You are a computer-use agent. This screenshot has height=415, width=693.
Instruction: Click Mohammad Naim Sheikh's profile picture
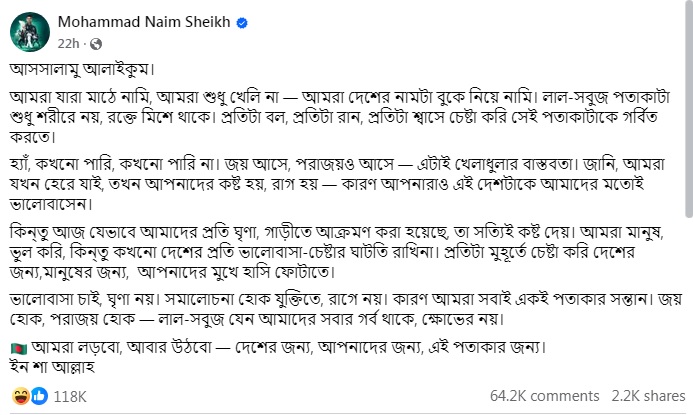(27, 33)
